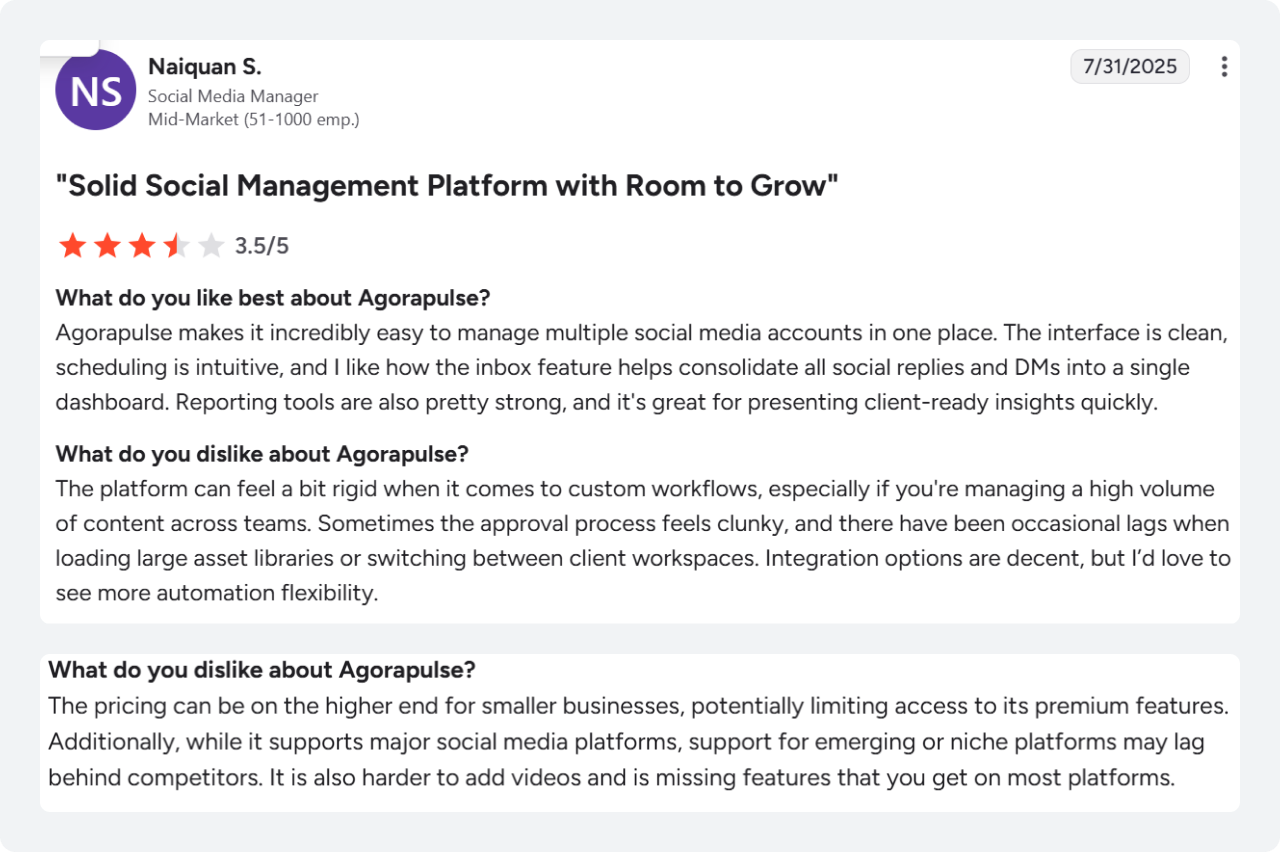This screenshot has height=852, width=1280.
Task: Open the three-dot options menu
Action: 1224,67
